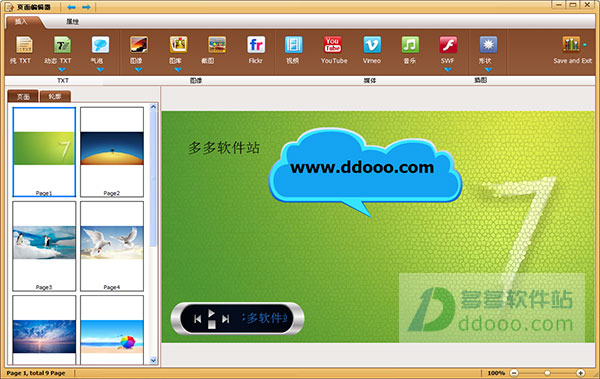Click the 100% zoom value
Screen dimensions: 600x379
coord(496,373)
